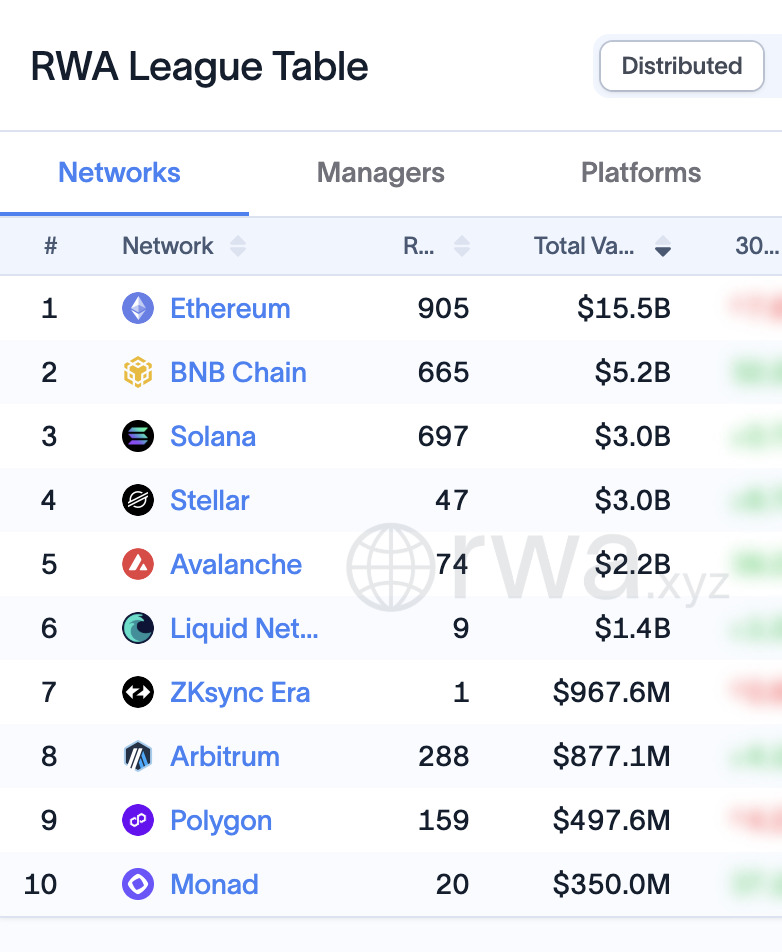The image size is (782, 952).
Task: Click the Monad logo icon
Action: click(138, 884)
